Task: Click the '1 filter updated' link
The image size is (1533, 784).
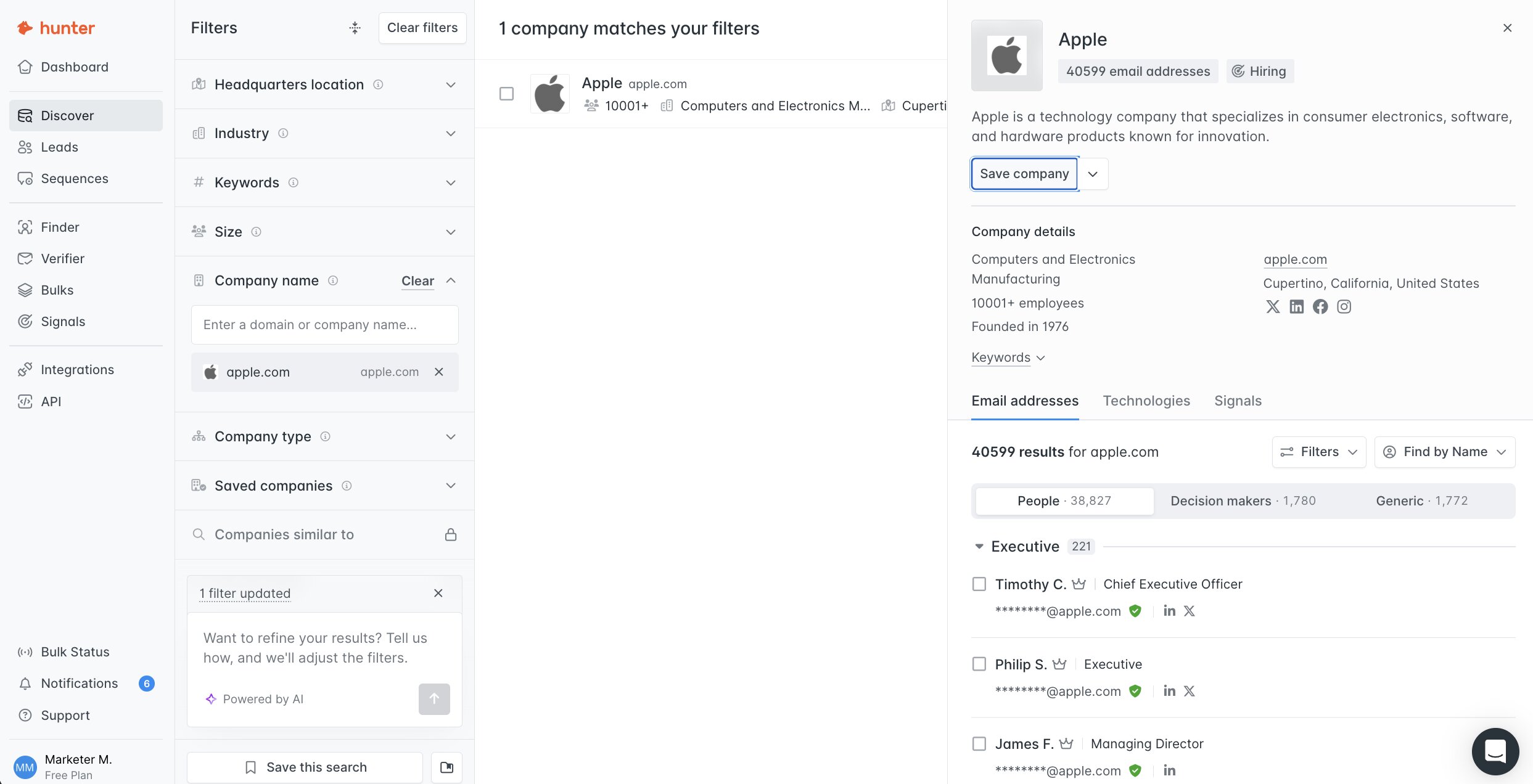Action: (245, 593)
